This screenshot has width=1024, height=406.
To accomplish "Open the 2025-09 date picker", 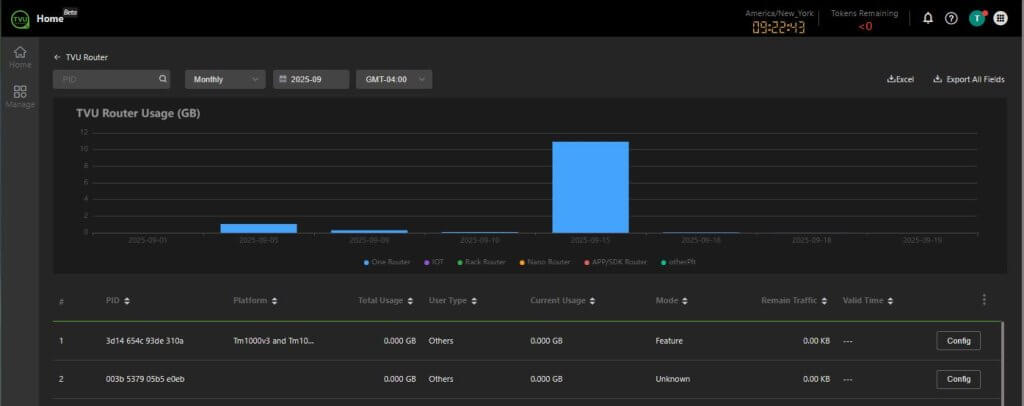I will tap(311, 79).
